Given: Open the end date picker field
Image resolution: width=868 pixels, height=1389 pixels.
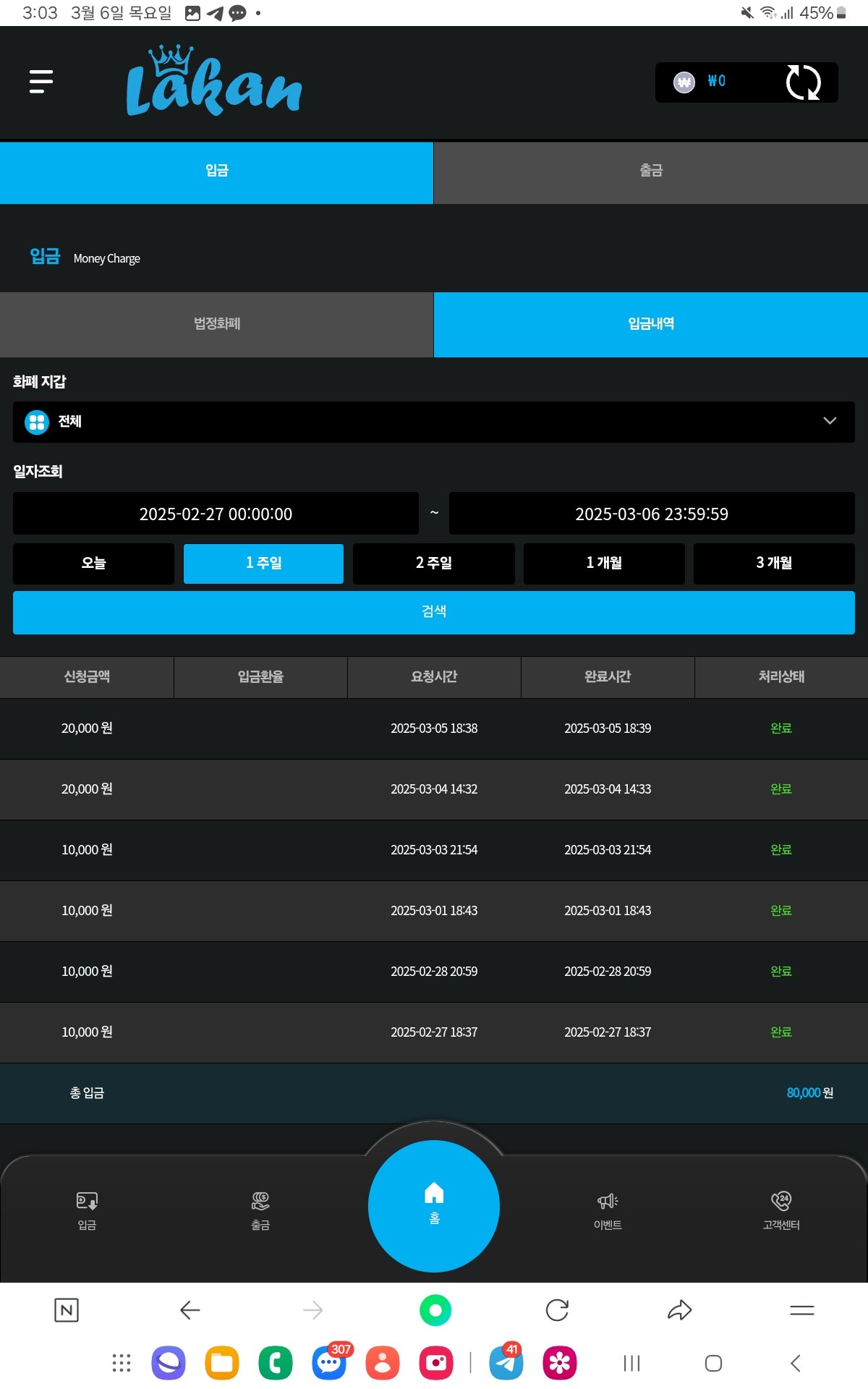Looking at the screenshot, I should (652, 514).
